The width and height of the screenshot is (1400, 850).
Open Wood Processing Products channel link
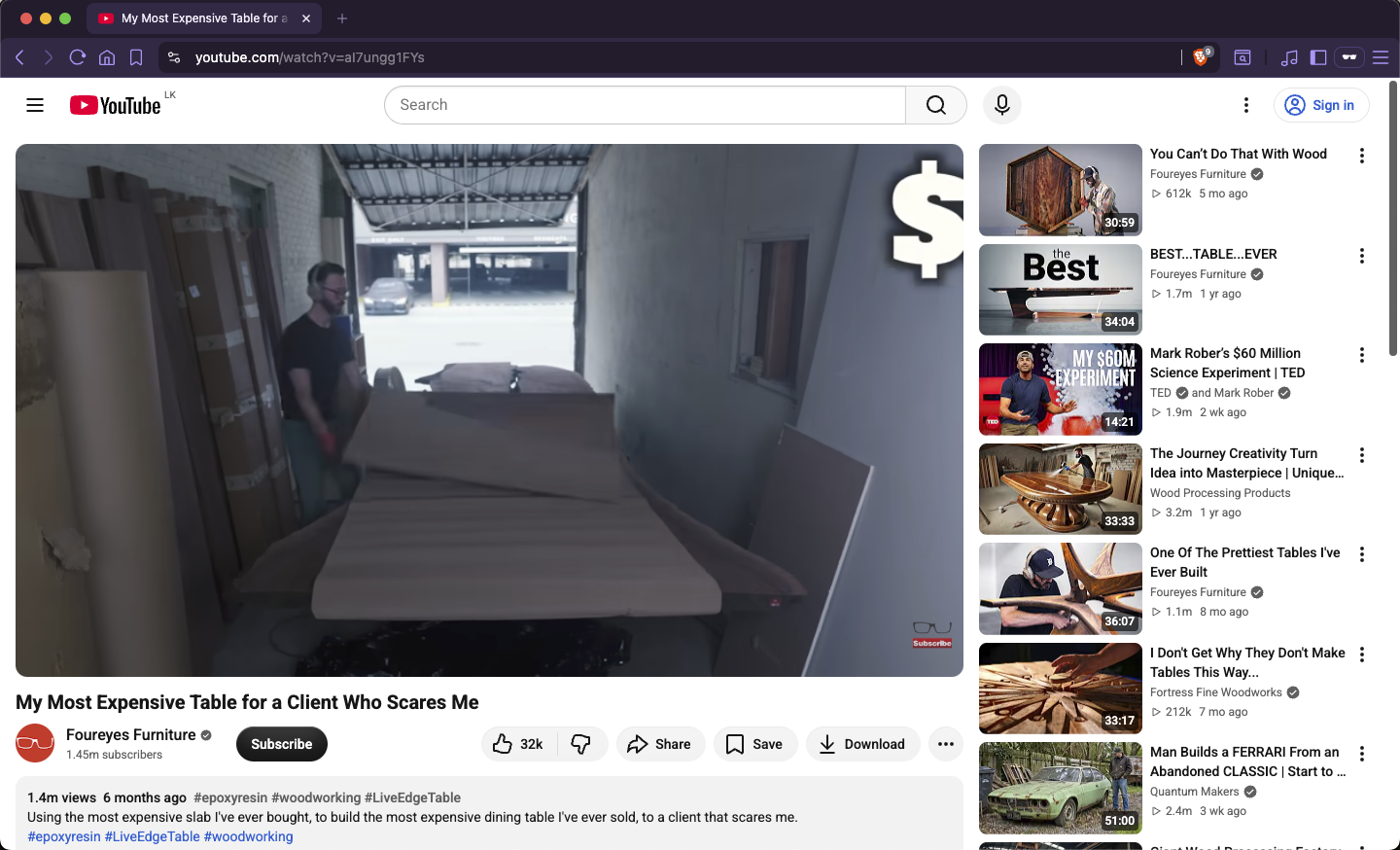pyautogui.click(x=1220, y=493)
